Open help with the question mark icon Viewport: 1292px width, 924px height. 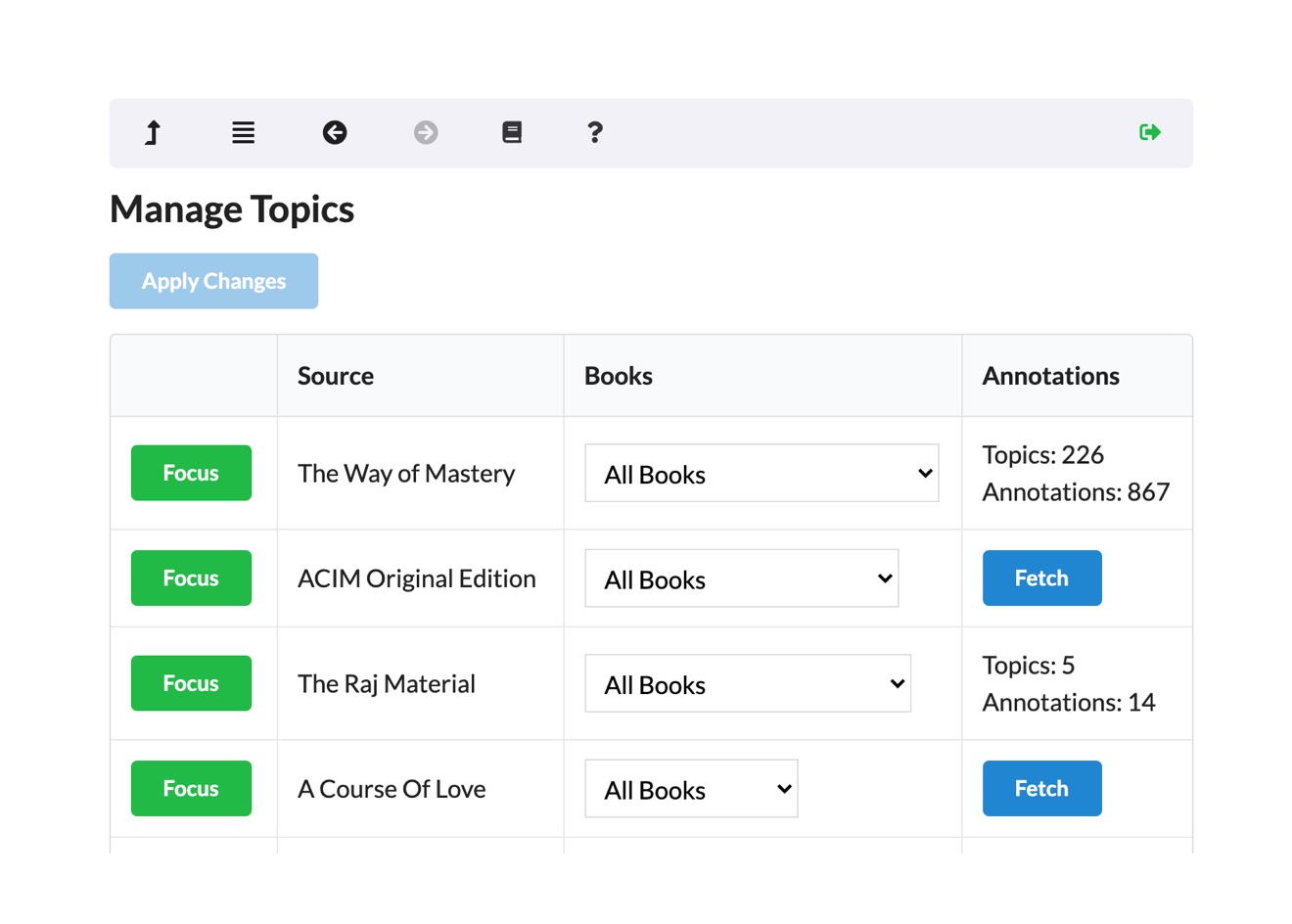[x=595, y=132]
